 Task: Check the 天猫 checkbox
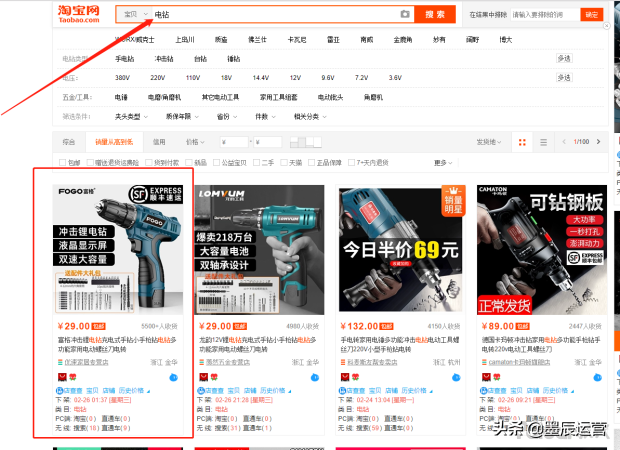(284, 163)
